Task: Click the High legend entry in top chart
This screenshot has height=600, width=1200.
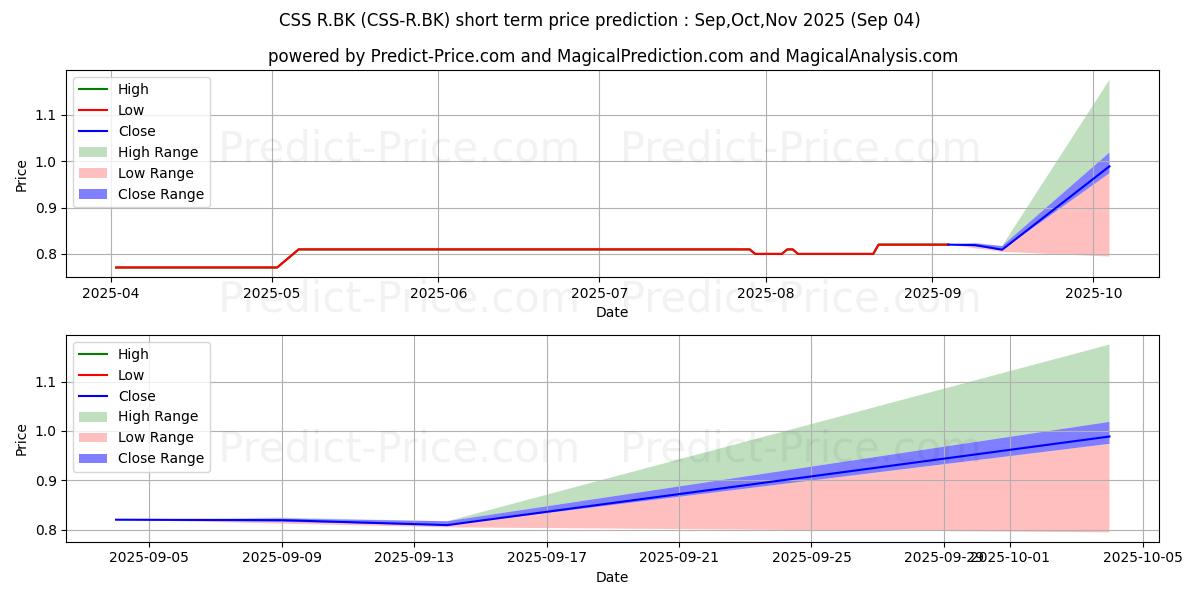Action: click(132, 89)
